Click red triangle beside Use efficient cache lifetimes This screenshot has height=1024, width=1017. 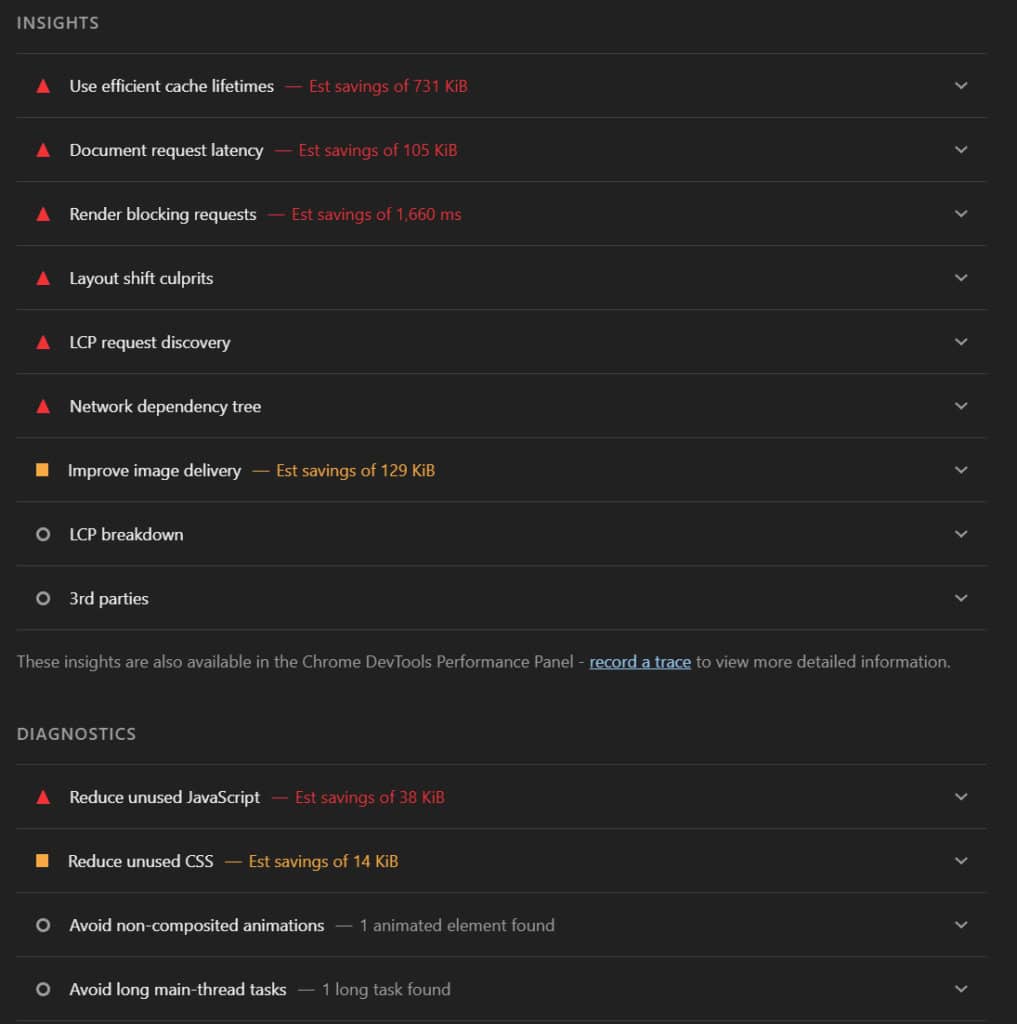tap(43, 86)
